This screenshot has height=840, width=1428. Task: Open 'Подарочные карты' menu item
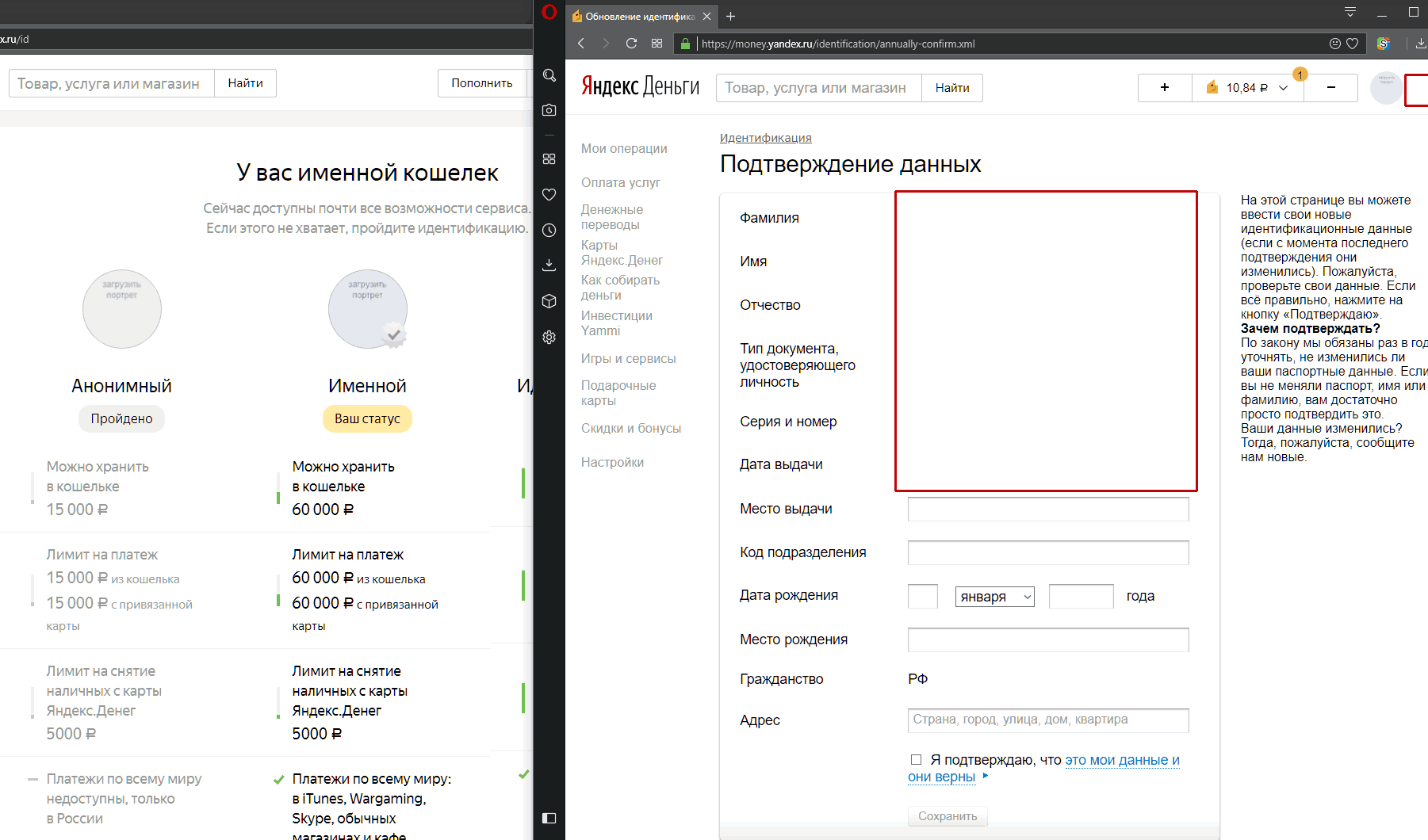click(618, 393)
